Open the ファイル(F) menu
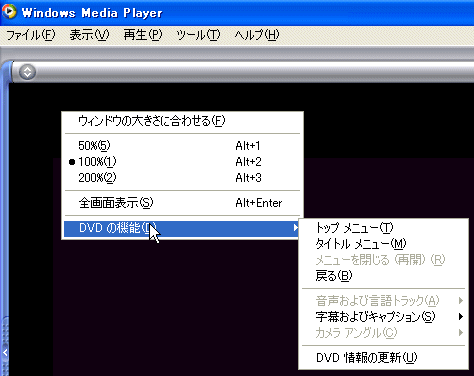Screen dimensions: 474x376 [31, 35]
